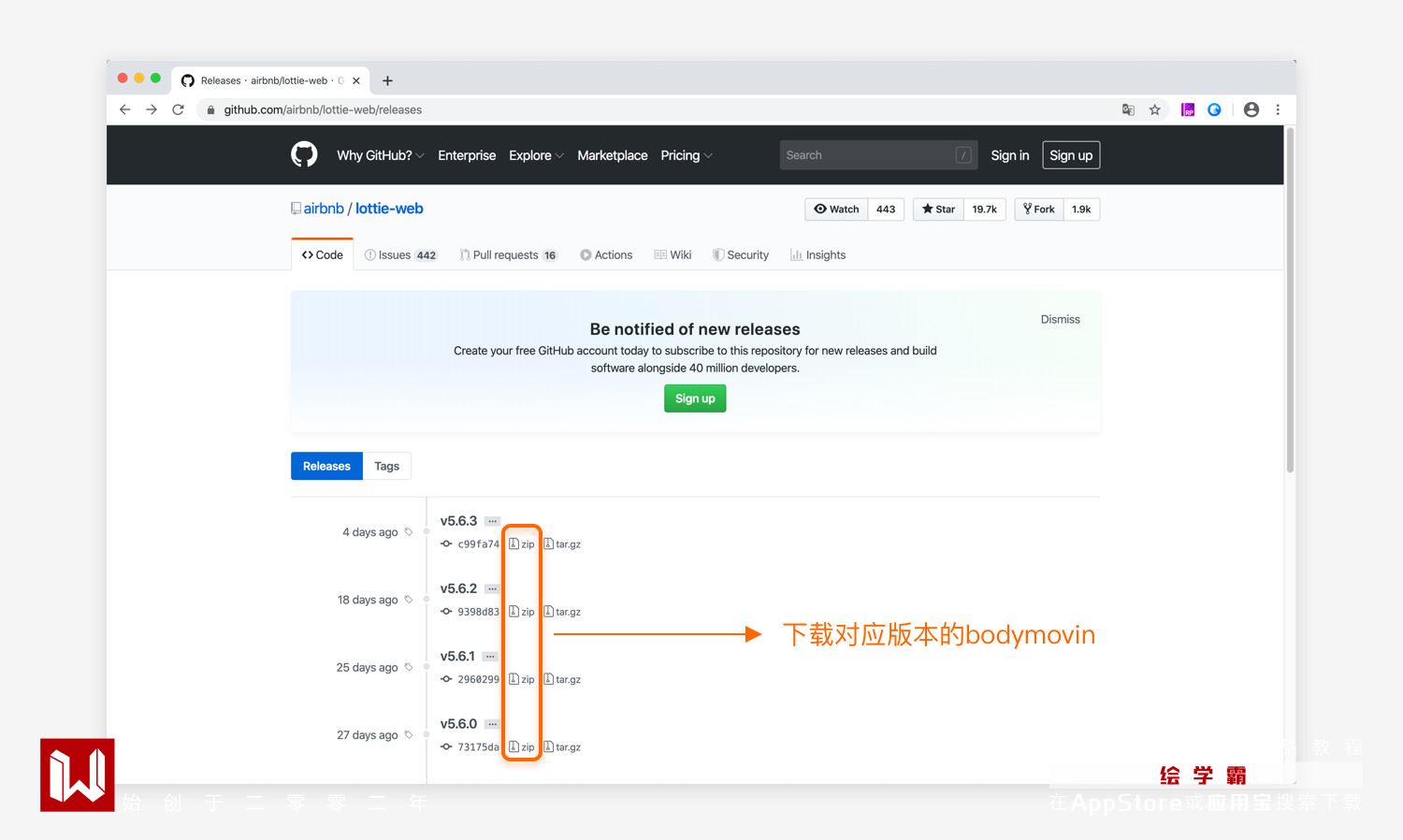Close the Releases browser tab
1403x840 pixels.
[355, 80]
